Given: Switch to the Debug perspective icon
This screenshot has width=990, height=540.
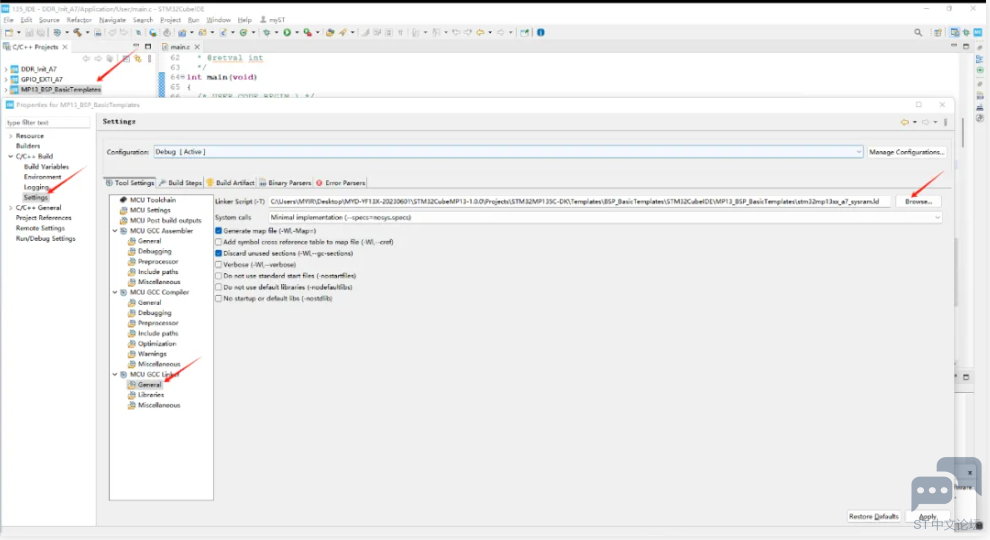Looking at the screenshot, I should 966,32.
